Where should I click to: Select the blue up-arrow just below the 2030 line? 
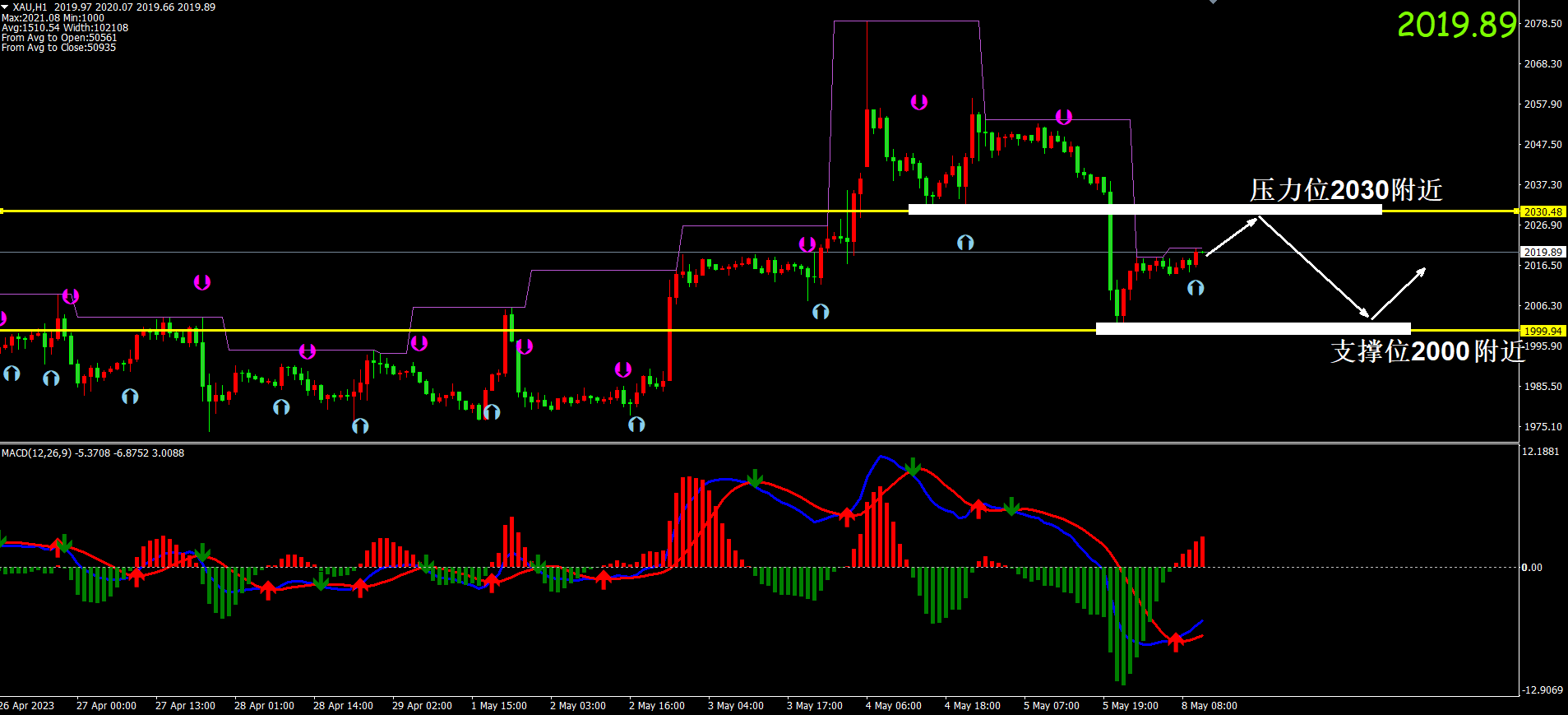[965, 243]
